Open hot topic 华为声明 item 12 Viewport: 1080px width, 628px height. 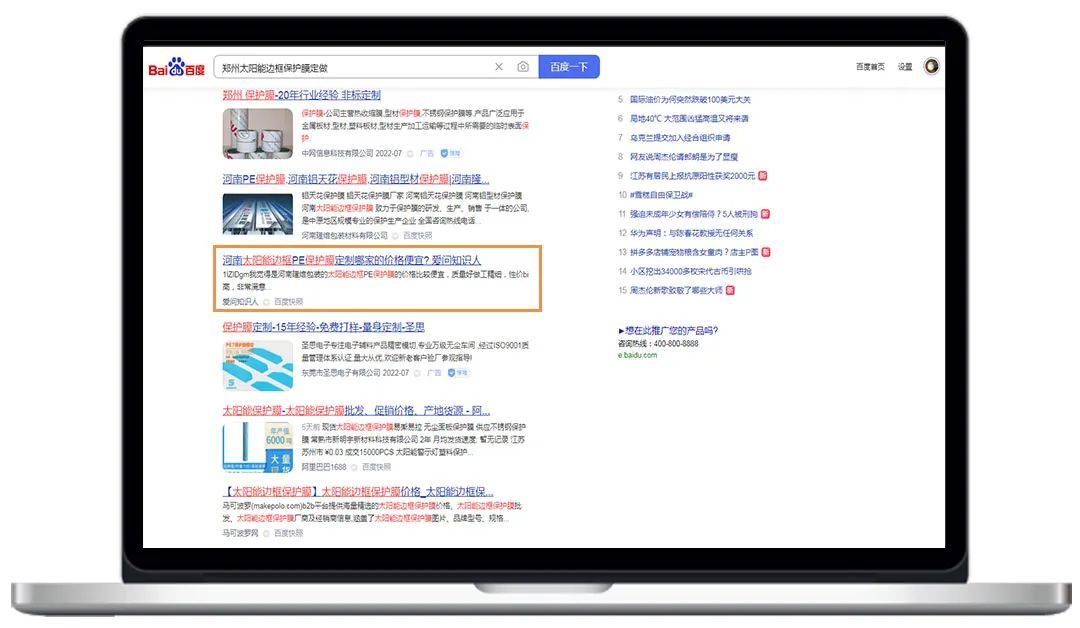point(692,233)
